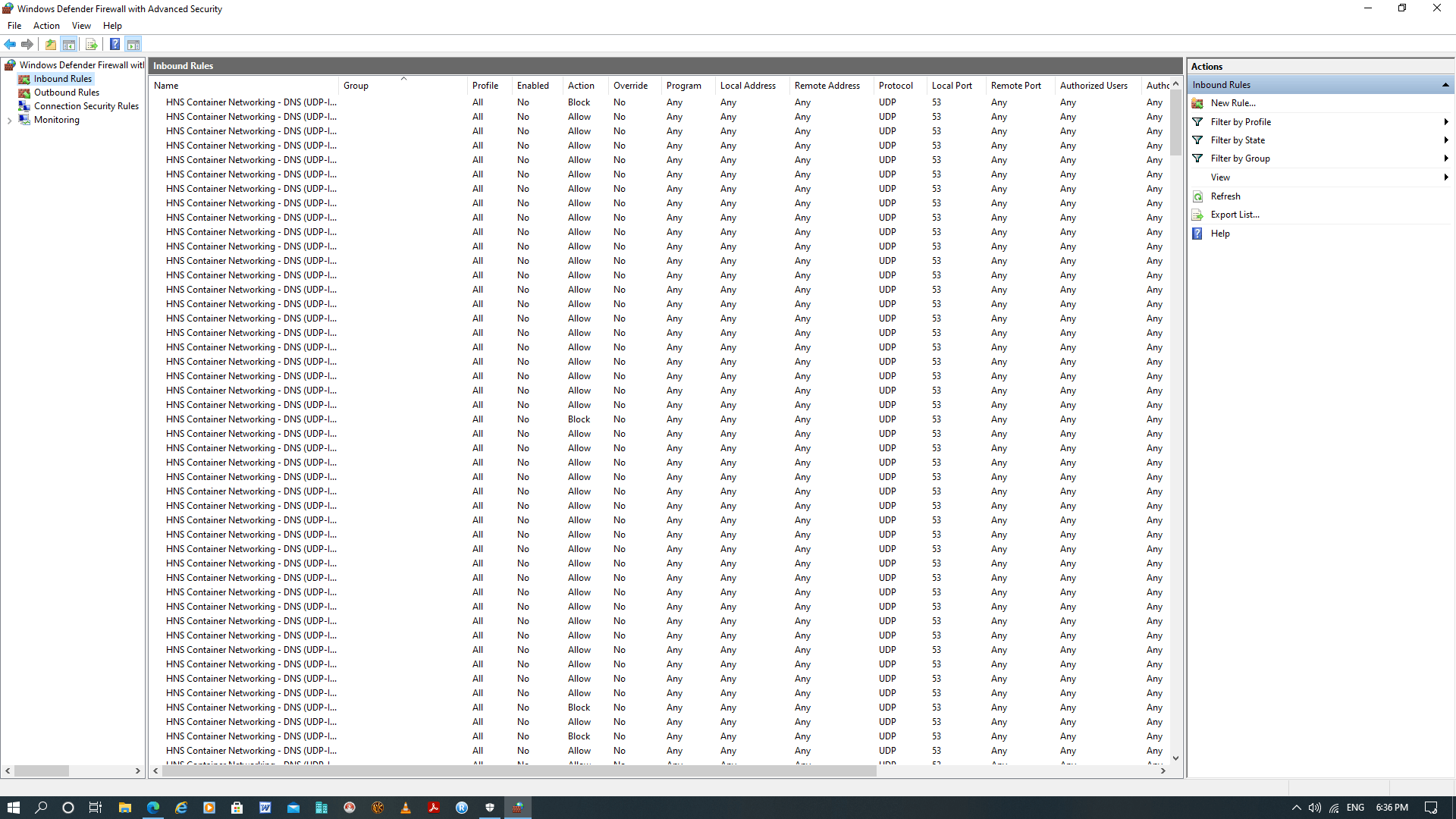Open Windows Security shield in taskbar
The height and width of the screenshot is (819, 1456).
(490, 808)
